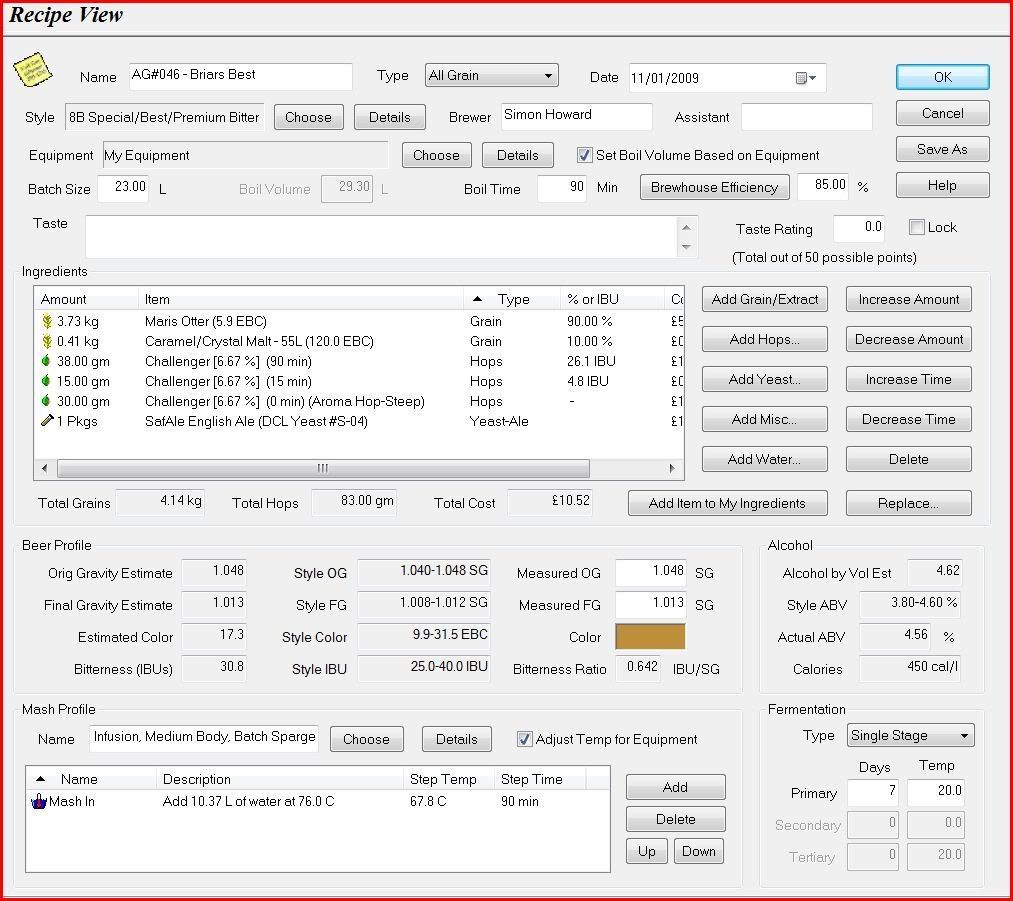The height and width of the screenshot is (901, 1013).
Task: Move mash step Up
Action: point(647,851)
